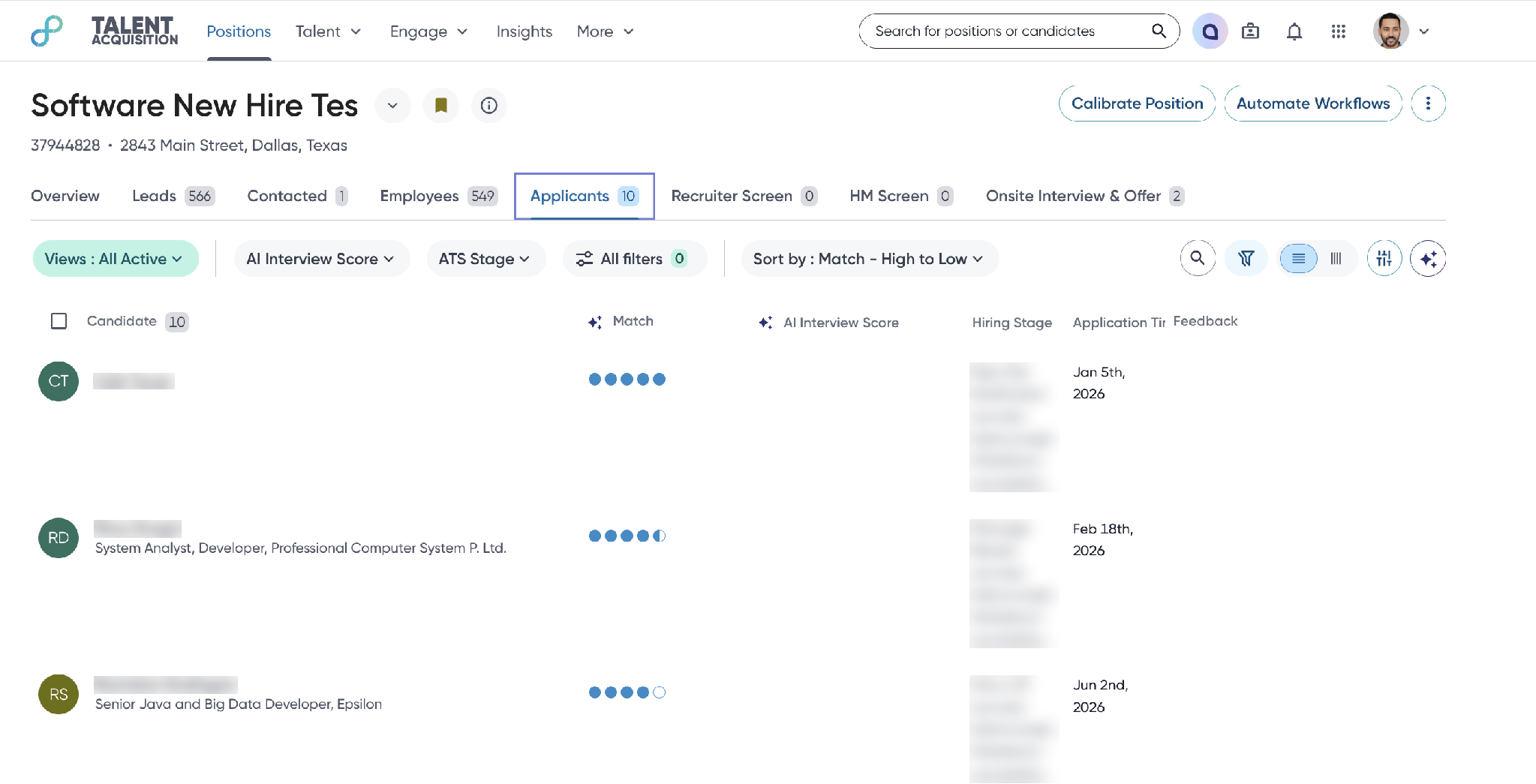Open the three-dot more options menu
Screen dimensions: 1536x784
click(1428, 104)
